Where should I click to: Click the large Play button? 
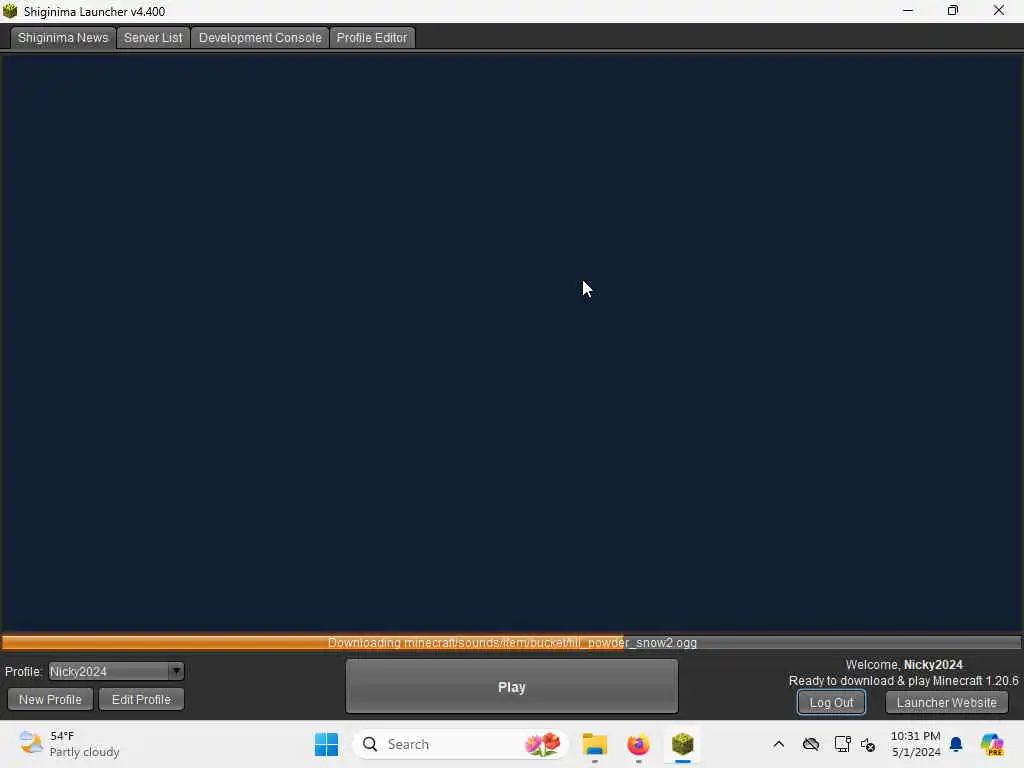pos(511,687)
